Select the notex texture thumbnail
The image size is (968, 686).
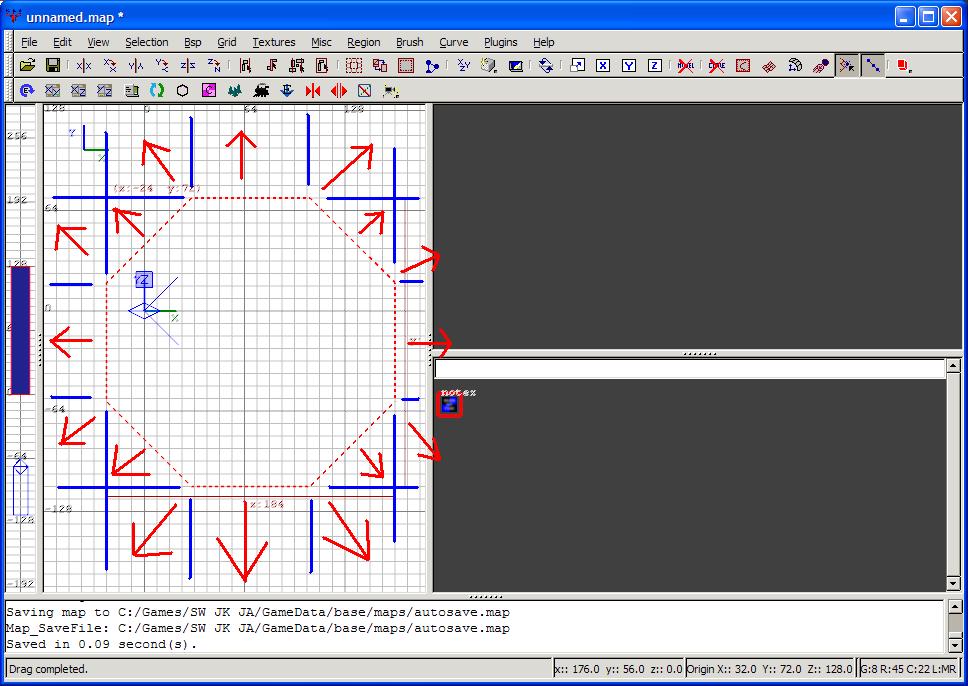[x=449, y=405]
